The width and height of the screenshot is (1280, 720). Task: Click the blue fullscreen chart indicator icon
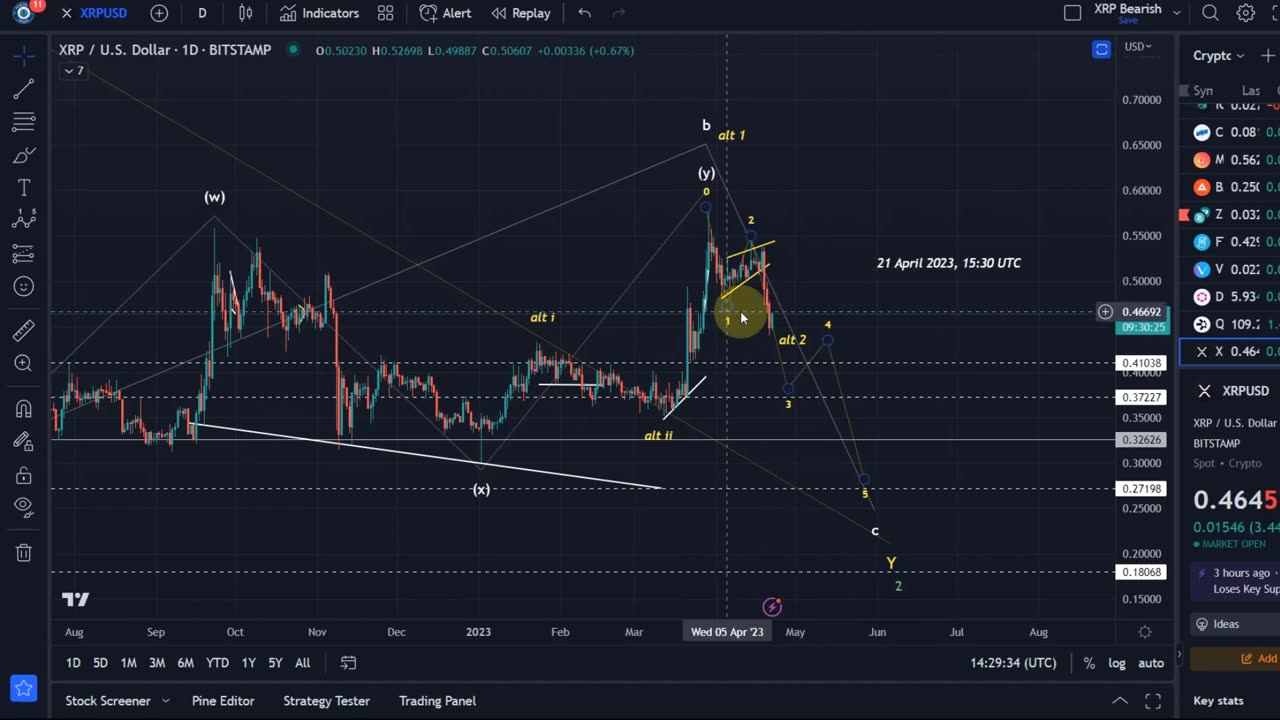[x=1101, y=49]
